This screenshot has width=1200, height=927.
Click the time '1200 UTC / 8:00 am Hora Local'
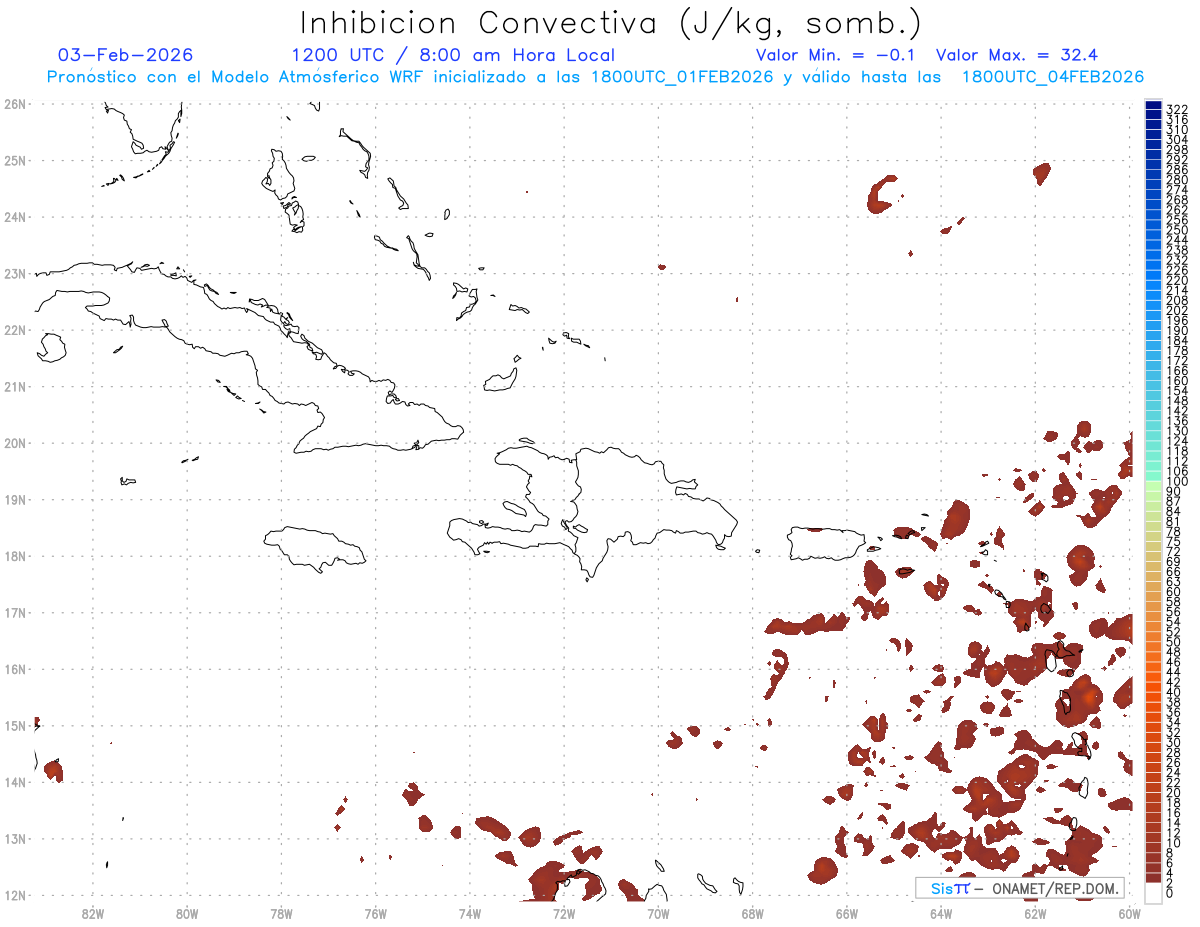pos(453,55)
